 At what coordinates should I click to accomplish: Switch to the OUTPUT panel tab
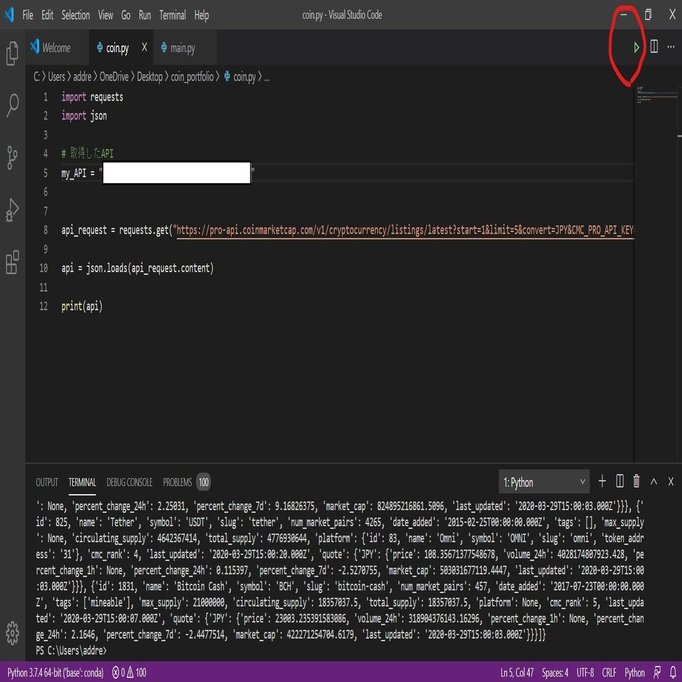tap(47, 482)
